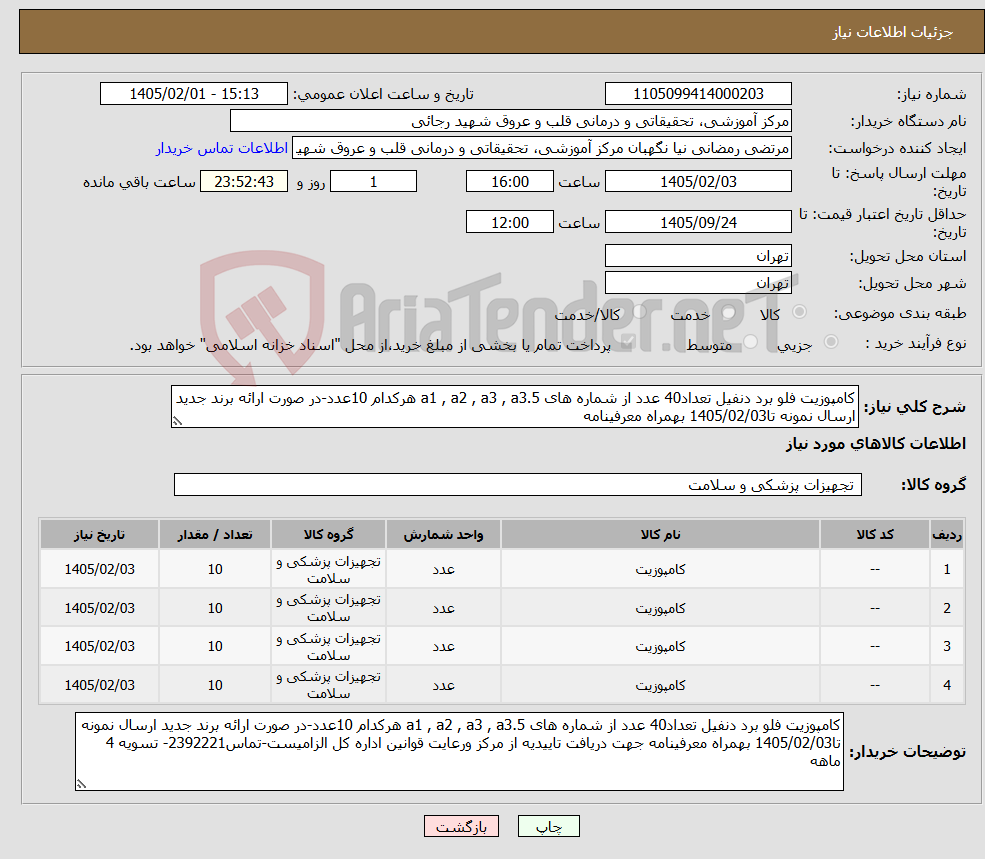Click کامپوزیت in table row 4
This screenshot has width=985, height=859.
coord(660,685)
